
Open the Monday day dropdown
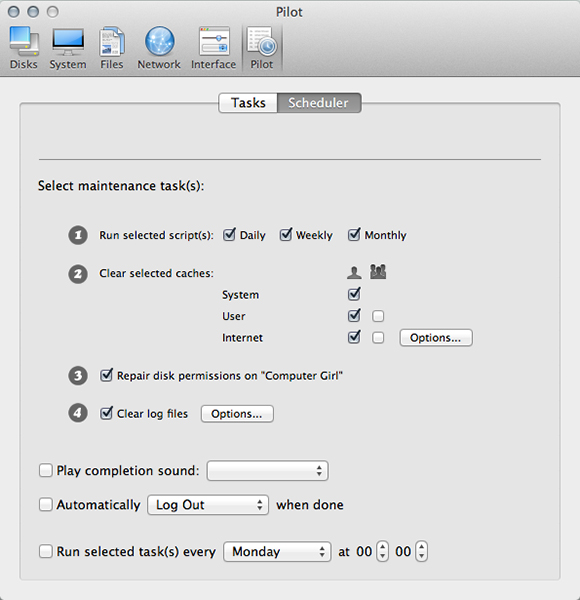pos(277,551)
